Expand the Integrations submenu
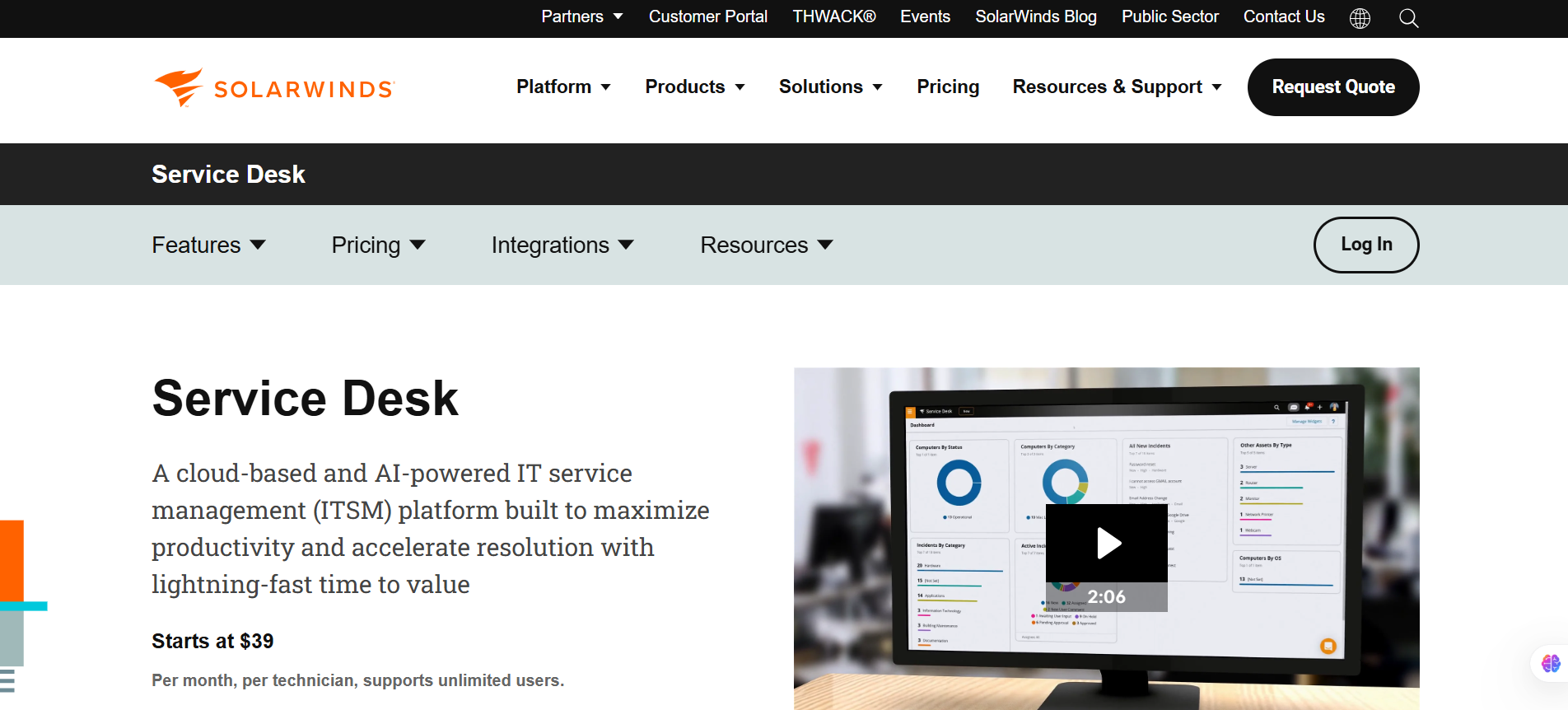 [x=562, y=245]
